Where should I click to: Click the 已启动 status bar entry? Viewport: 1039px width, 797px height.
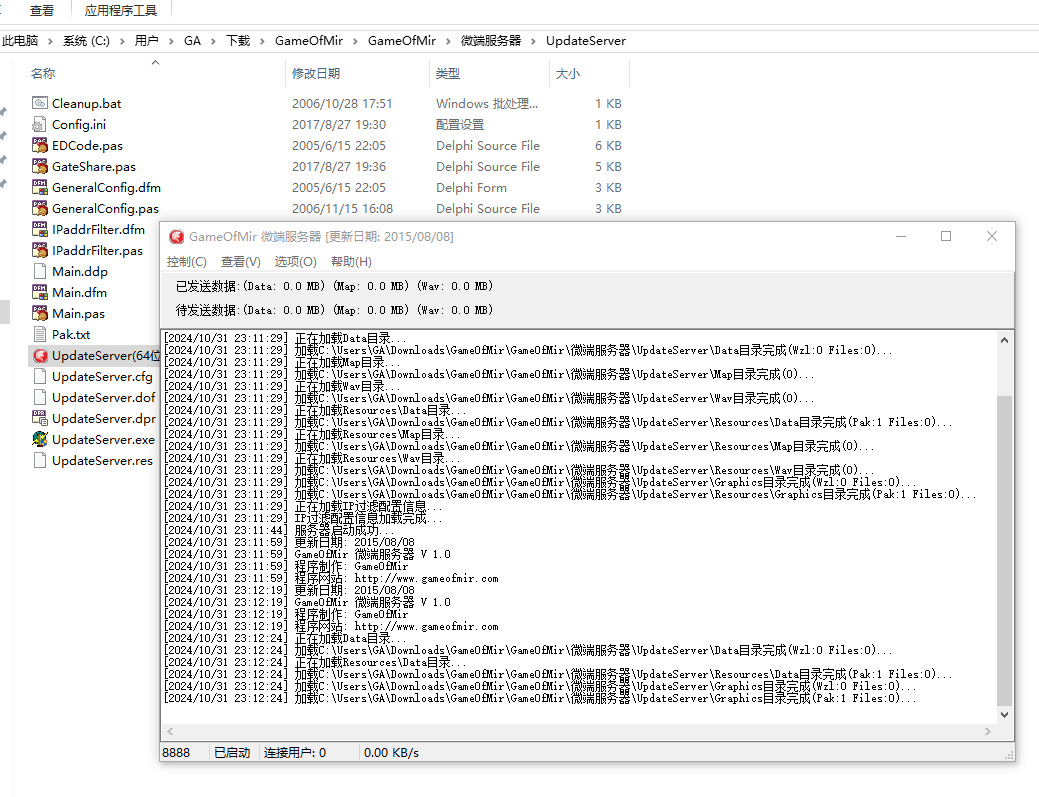(x=232, y=753)
